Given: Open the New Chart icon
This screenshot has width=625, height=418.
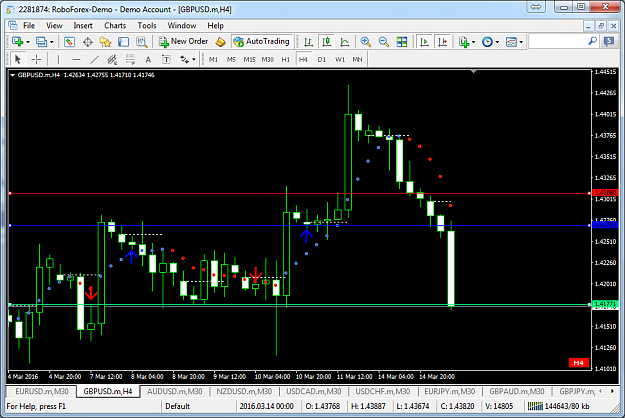Looking at the screenshot, I should 17,41.
